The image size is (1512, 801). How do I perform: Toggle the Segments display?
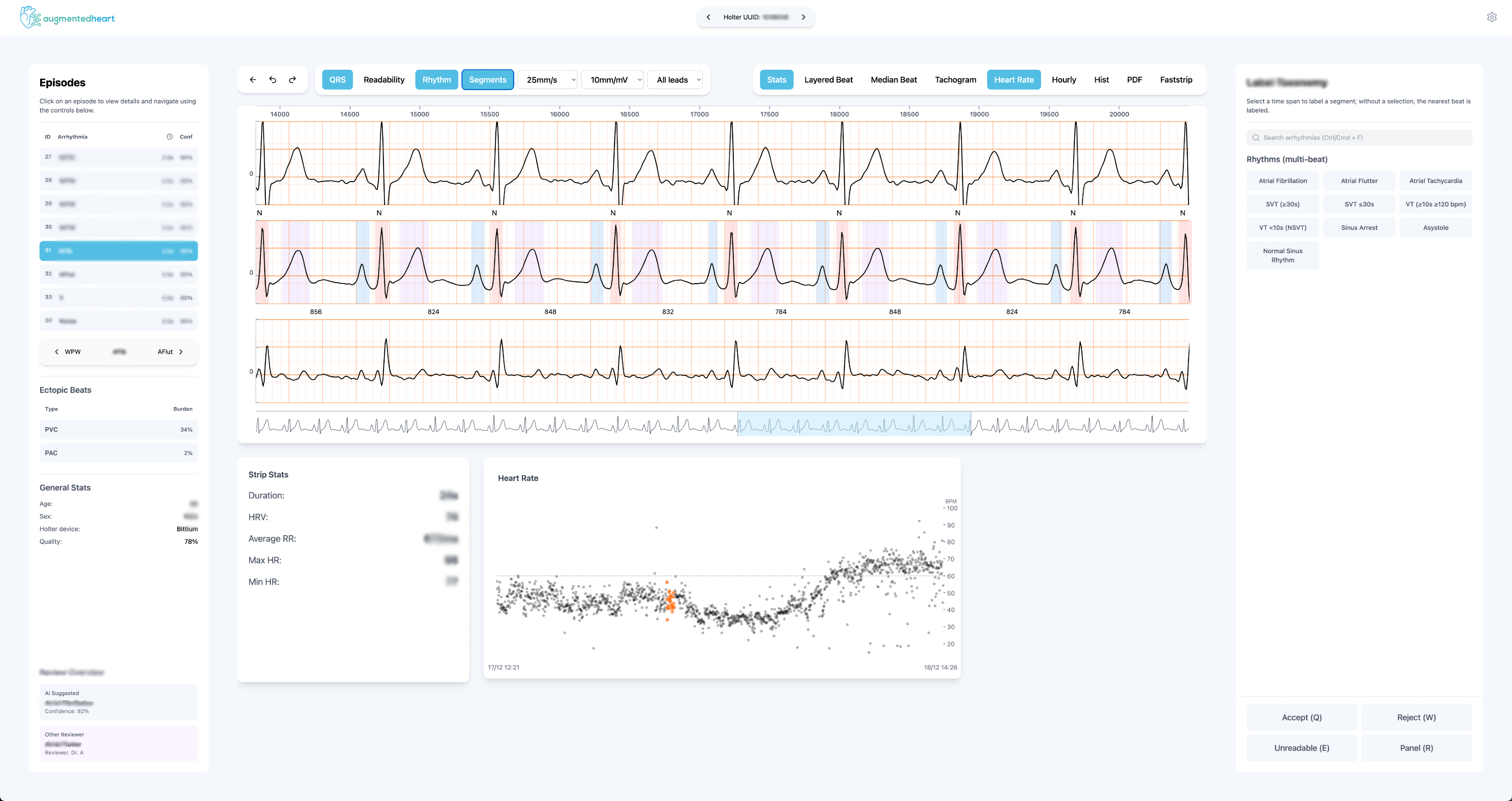[x=487, y=79]
